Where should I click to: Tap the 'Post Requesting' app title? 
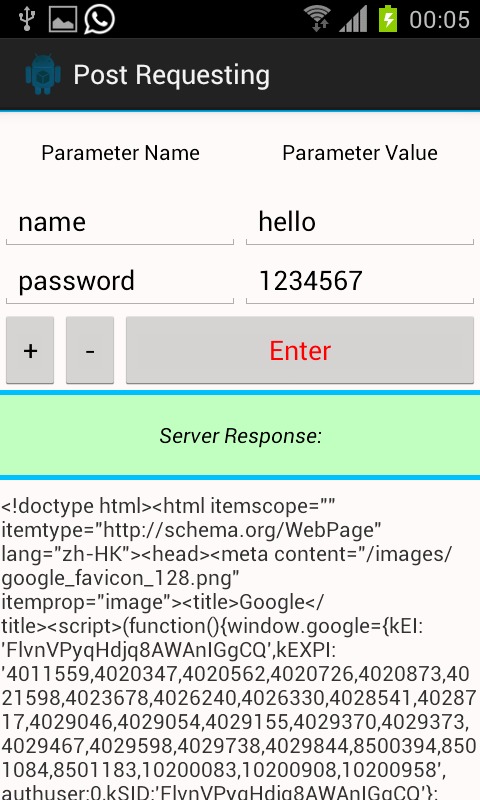click(171, 75)
